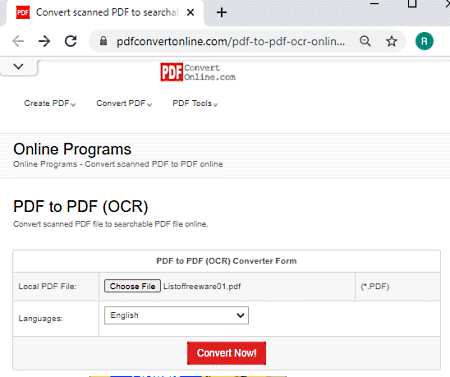
Task: Minimize the browser window
Action: coord(375,3)
